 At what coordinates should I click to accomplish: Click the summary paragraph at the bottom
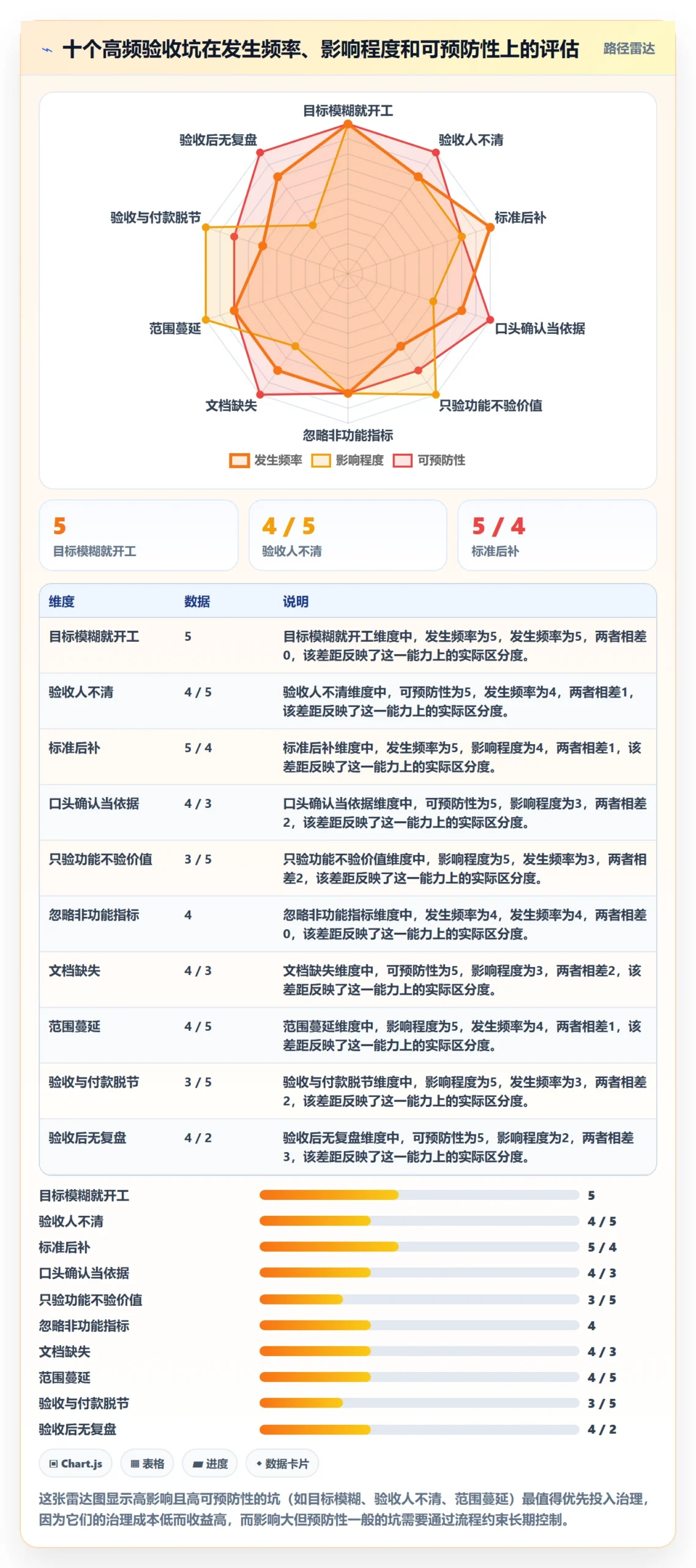coord(345,1510)
